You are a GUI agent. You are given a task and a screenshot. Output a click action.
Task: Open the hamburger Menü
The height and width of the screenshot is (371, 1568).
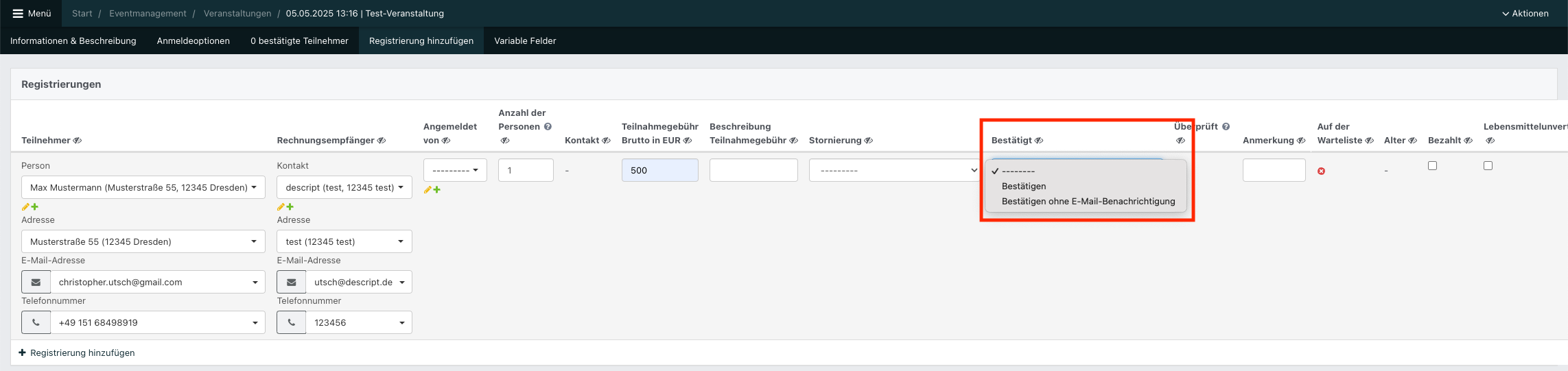tap(32, 14)
